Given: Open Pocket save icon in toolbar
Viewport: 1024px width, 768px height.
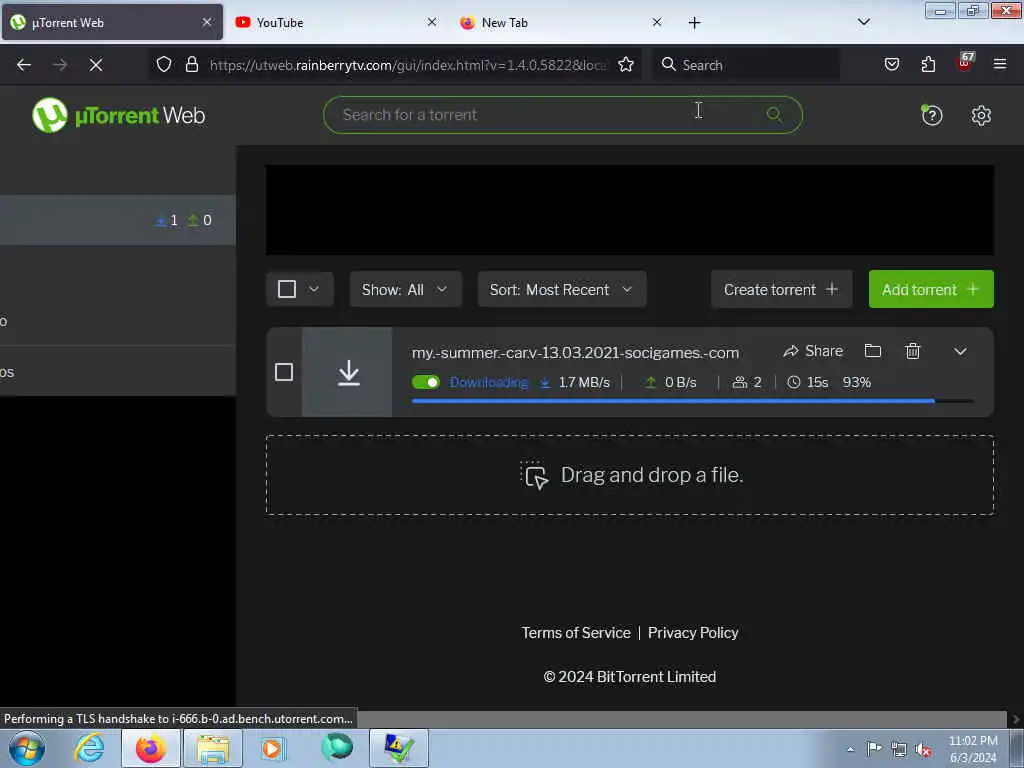Looking at the screenshot, I should (x=891, y=64).
